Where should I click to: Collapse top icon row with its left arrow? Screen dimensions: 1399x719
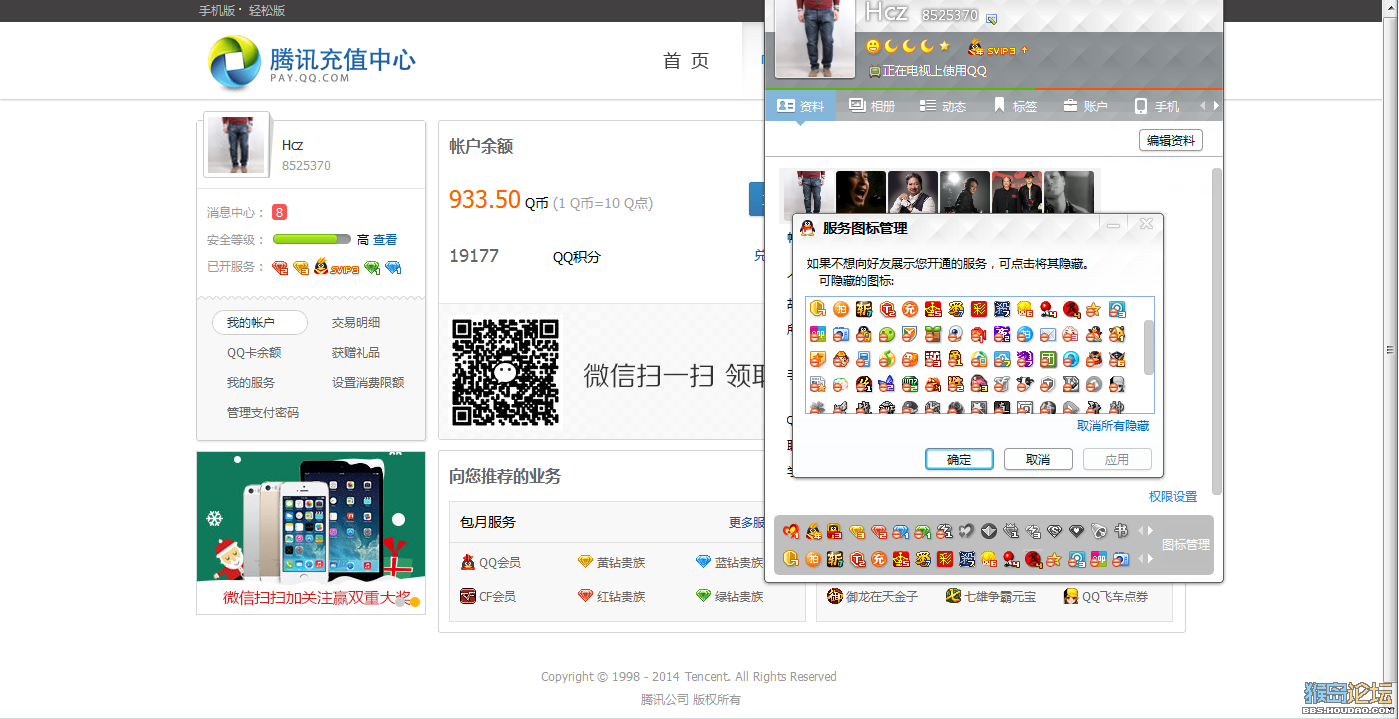pyautogui.click(x=1140, y=531)
